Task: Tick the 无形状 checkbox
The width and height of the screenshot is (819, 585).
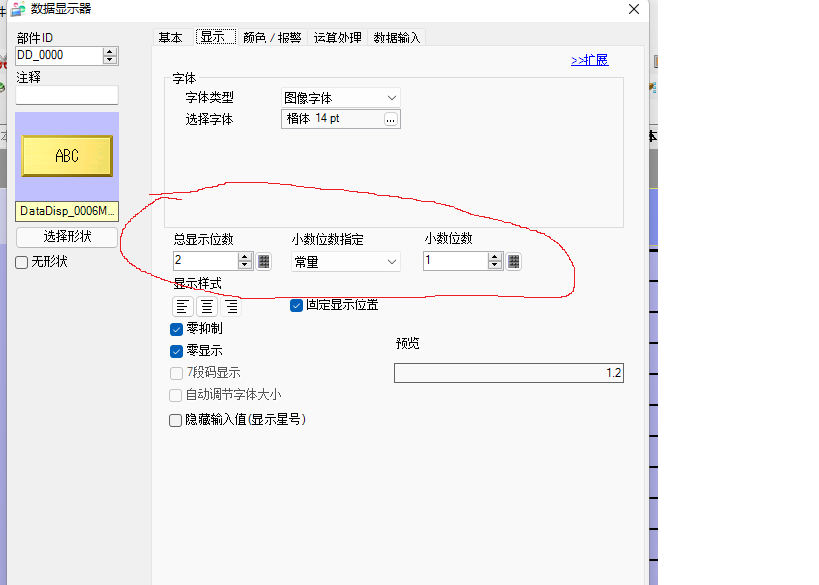Action: click(x=22, y=262)
